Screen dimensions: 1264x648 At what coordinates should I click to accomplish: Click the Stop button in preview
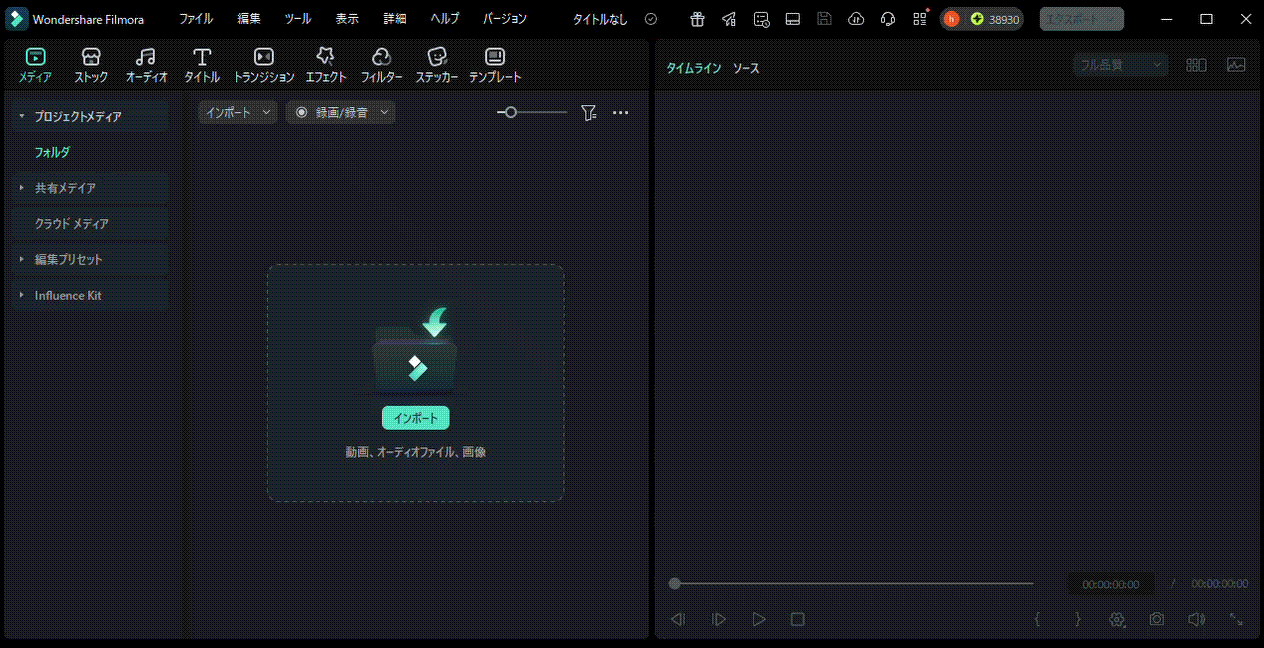797,619
